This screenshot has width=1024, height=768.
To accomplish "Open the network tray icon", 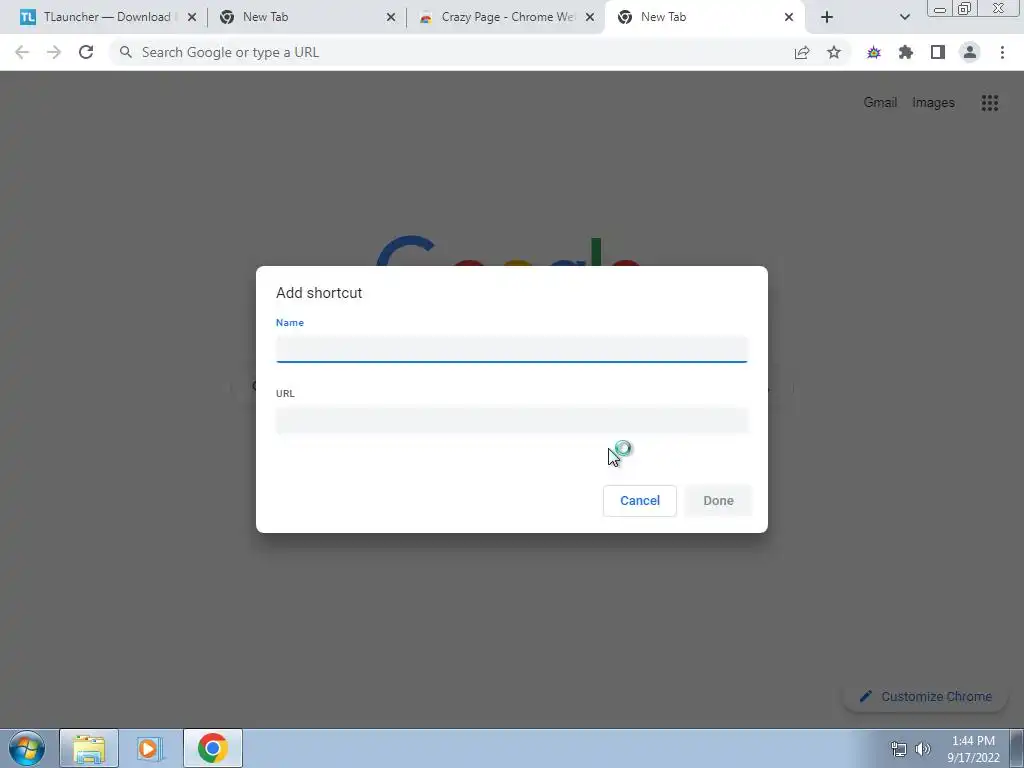I will [x=899, y=749].
